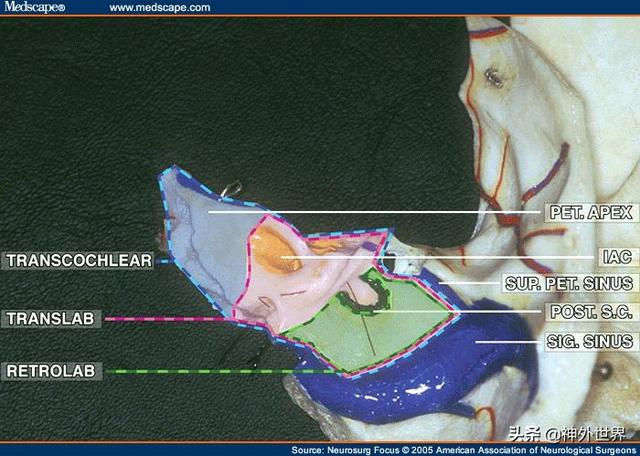Select the TRANSLAB label
Screen dimensions: 640x456
click(51, 318)
